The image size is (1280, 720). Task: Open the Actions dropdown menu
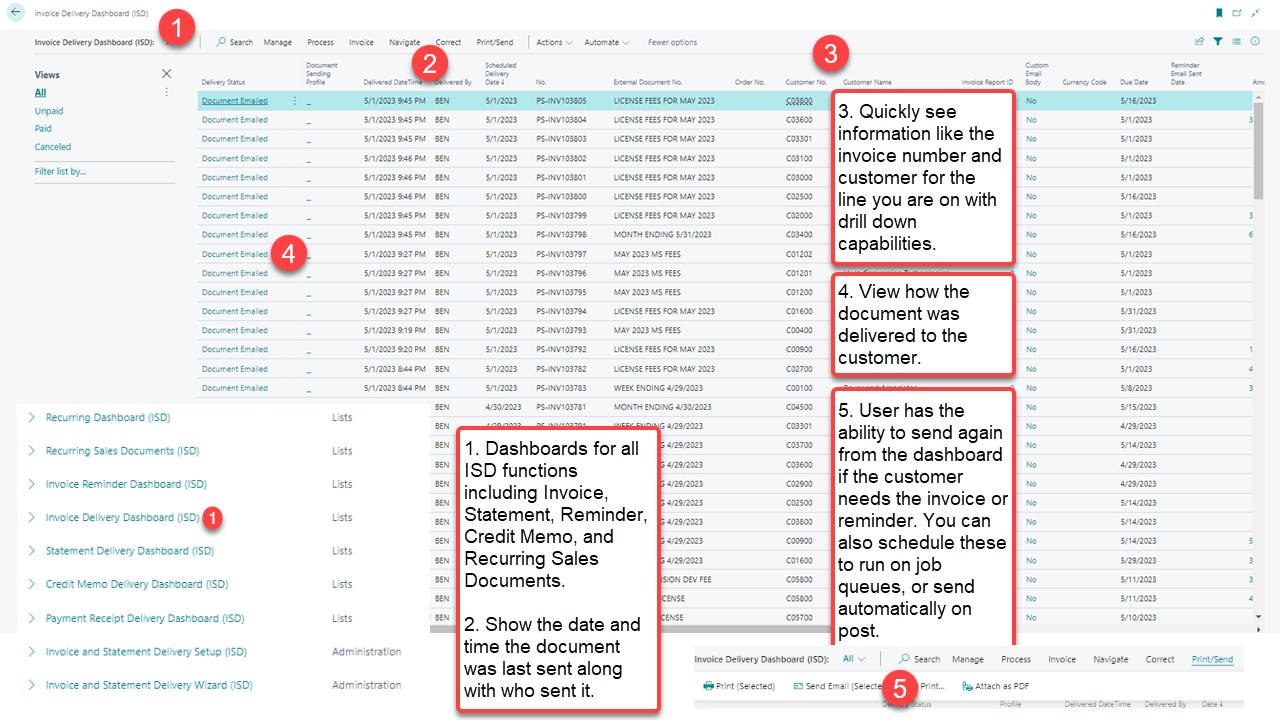(x=554, y=42)
